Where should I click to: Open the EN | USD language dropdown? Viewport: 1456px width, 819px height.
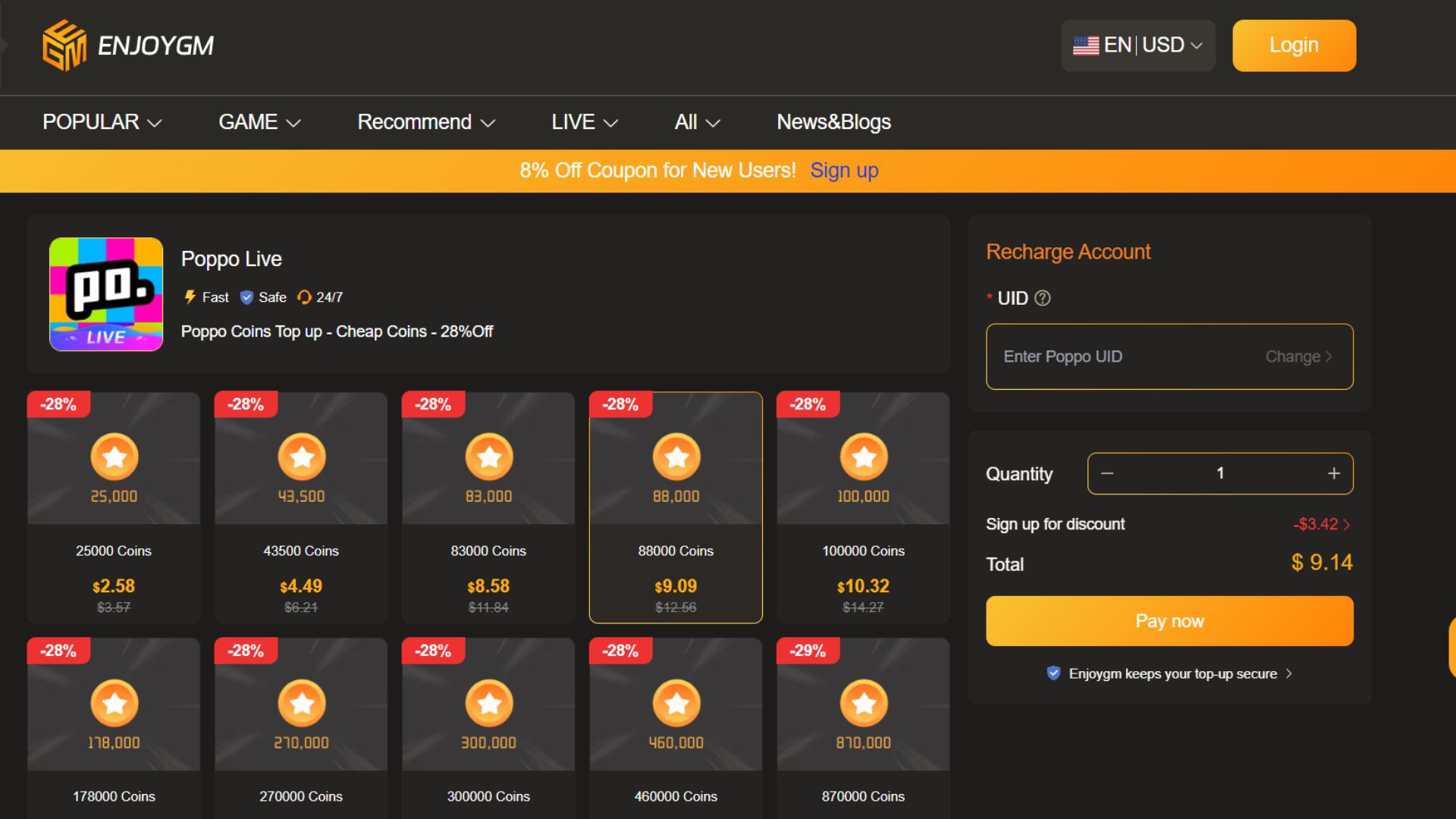coord(1137,45)
